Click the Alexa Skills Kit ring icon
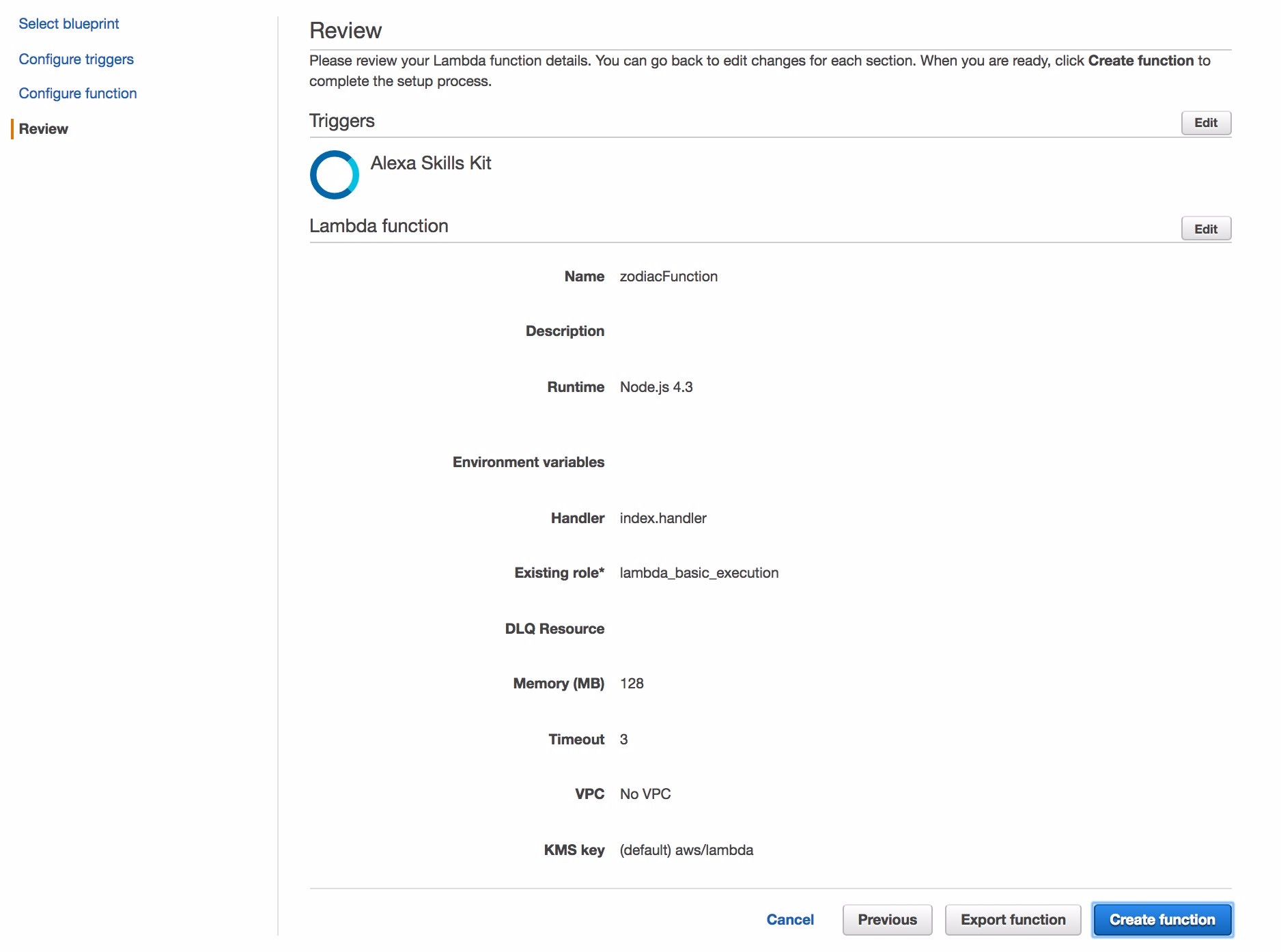 [x=334, y=175]
